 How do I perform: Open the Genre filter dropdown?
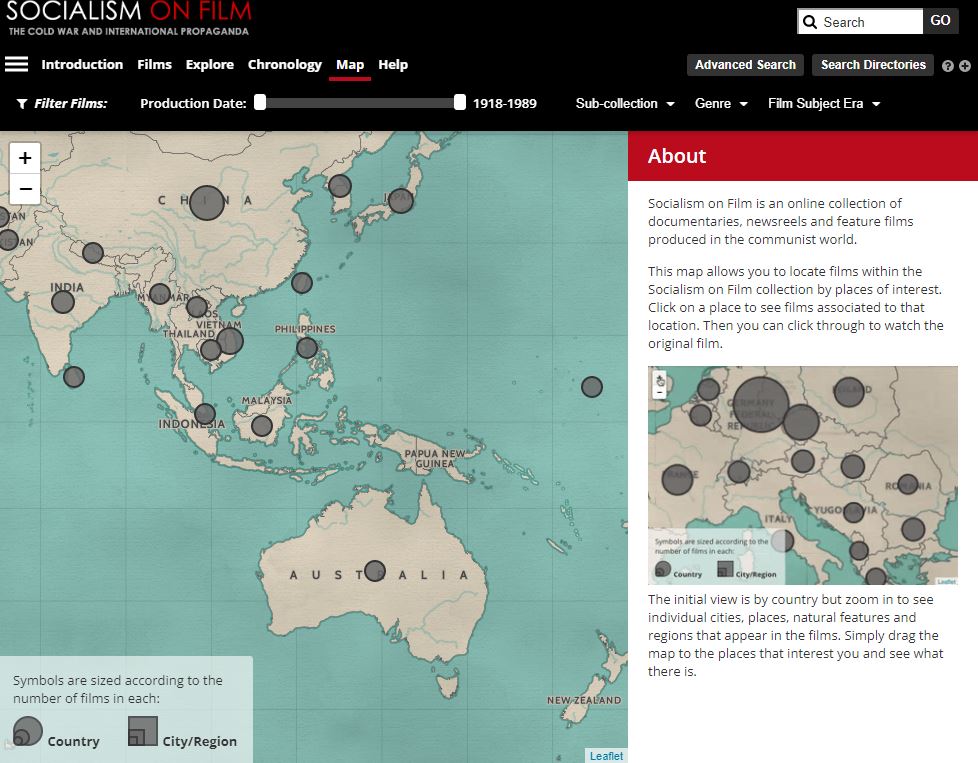pyautogui.click(x=721, y=104)
